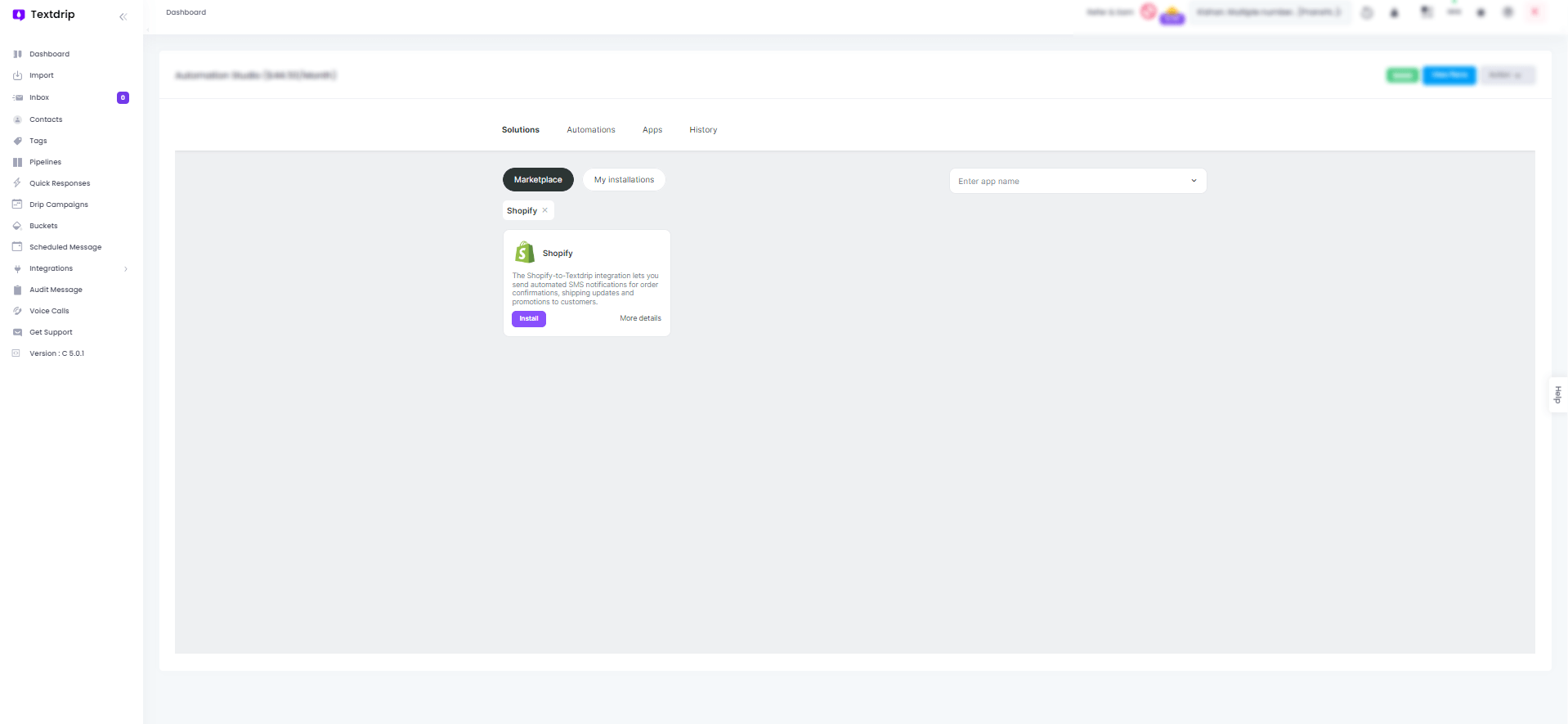
Task: Open Voice Calls page
Action: 49,311
